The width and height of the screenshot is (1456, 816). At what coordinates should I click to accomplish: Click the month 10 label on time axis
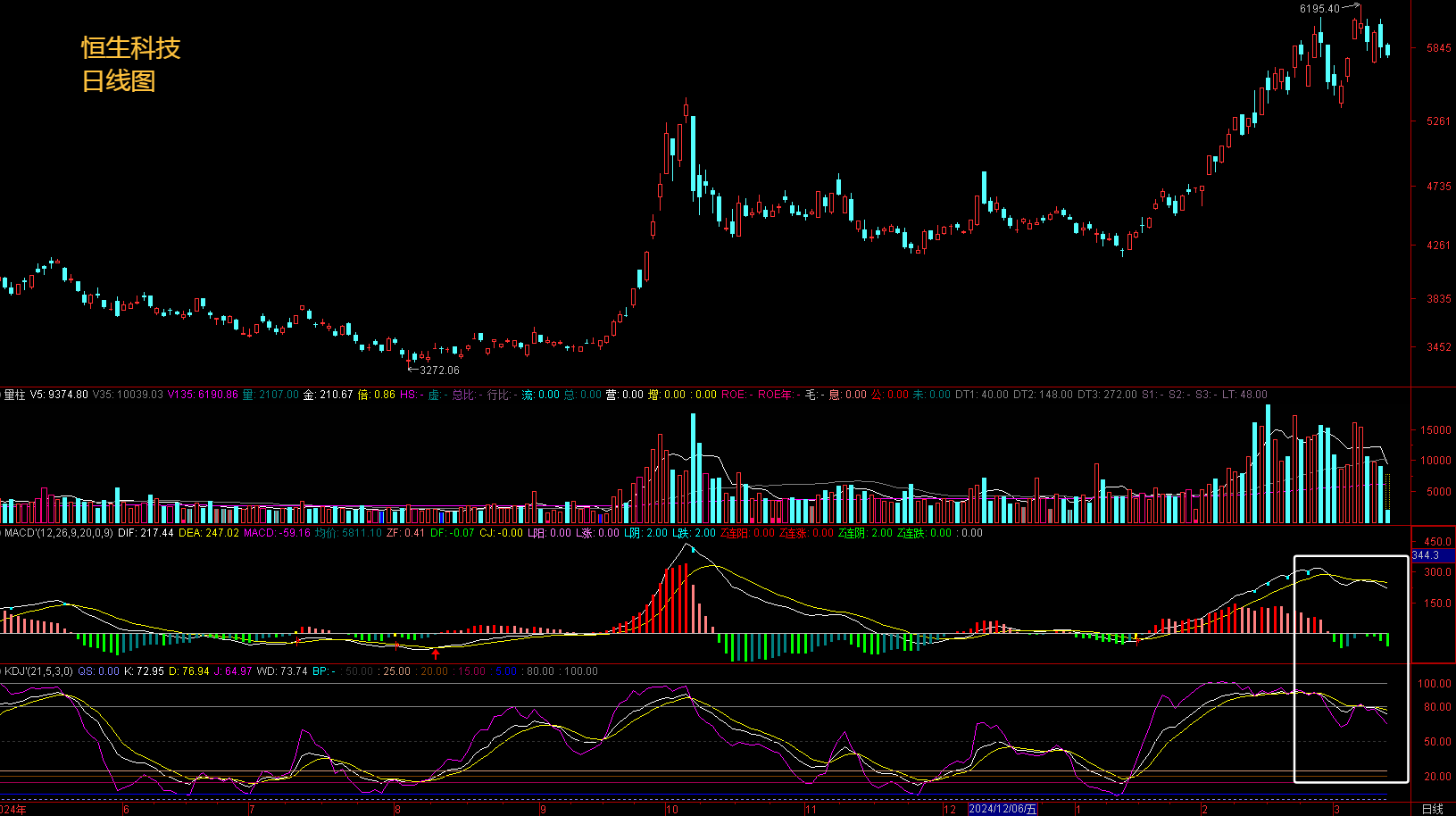[x=672, y=810]
